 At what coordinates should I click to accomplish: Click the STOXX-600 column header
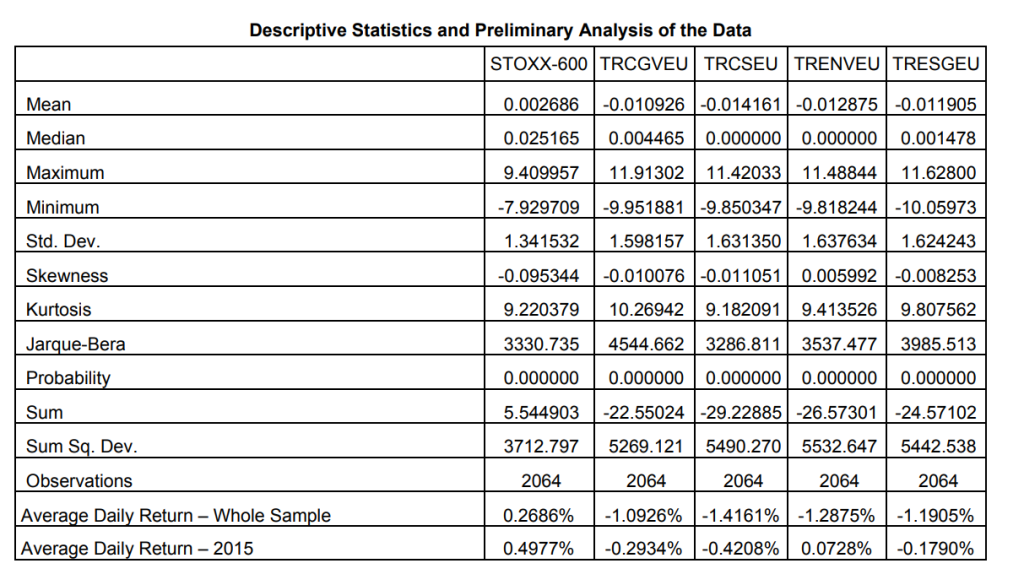pyautogui.click(x=539, y=64)
